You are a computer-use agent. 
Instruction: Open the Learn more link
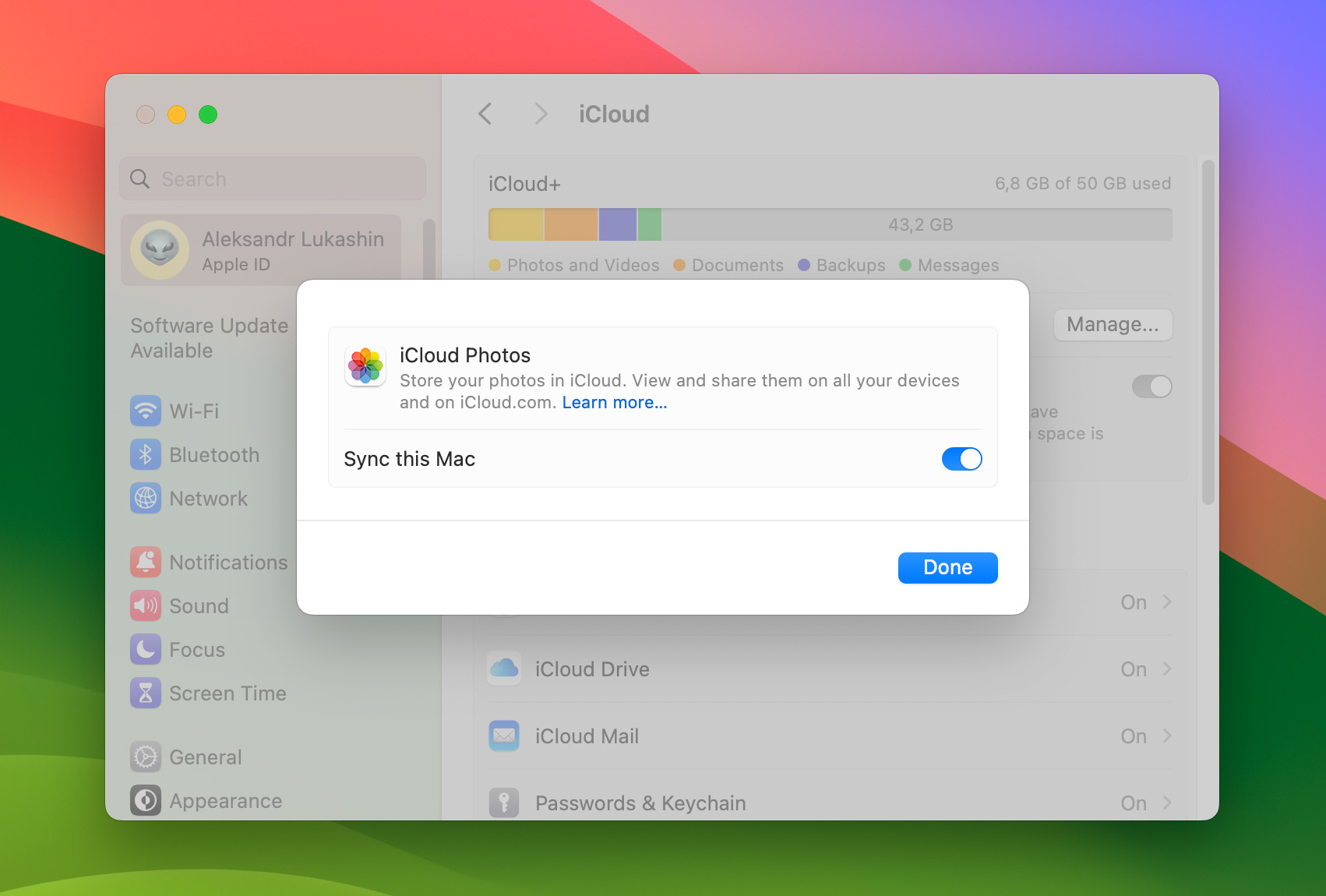pyautogui.click(x=615, y=403)
